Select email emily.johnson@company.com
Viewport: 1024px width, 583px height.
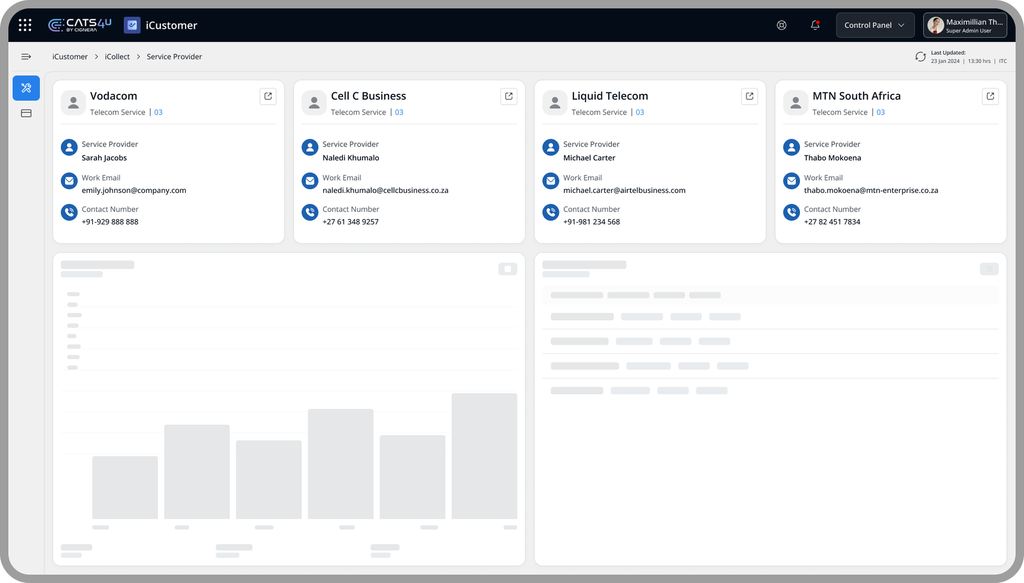134,191
